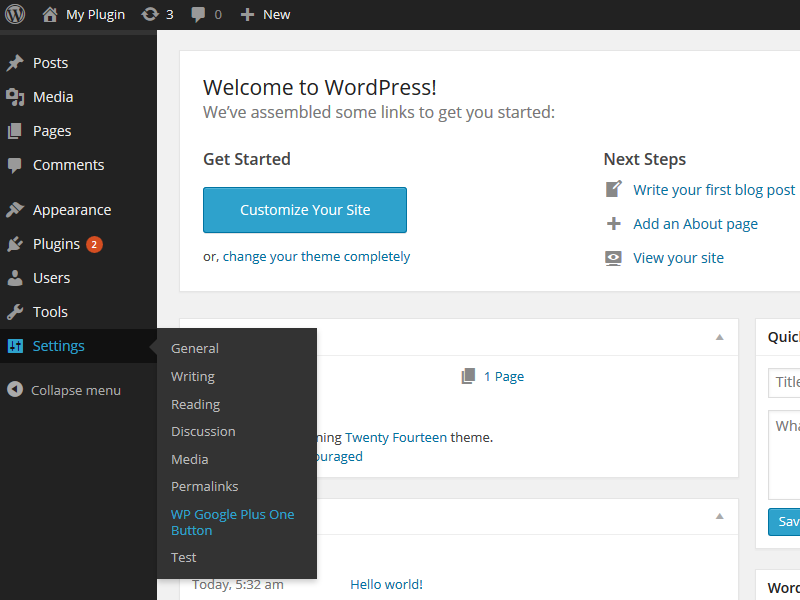The image size is (800, 600).
Task: Click the Quick Draft content text area
Action: pos(784,455)
